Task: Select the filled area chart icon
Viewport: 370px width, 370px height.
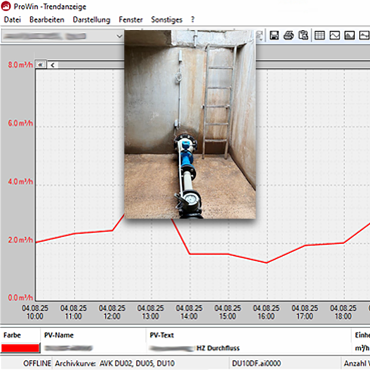Action: pos(349,35)
